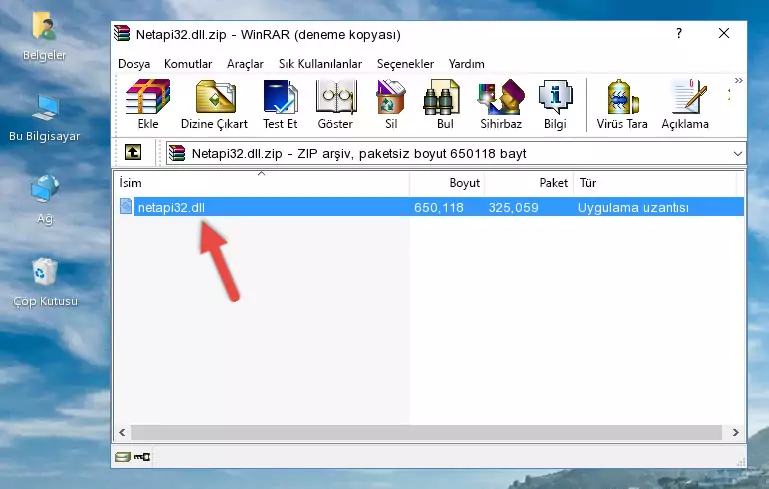
Task: Go up one folder level
Action: [133, 152]
